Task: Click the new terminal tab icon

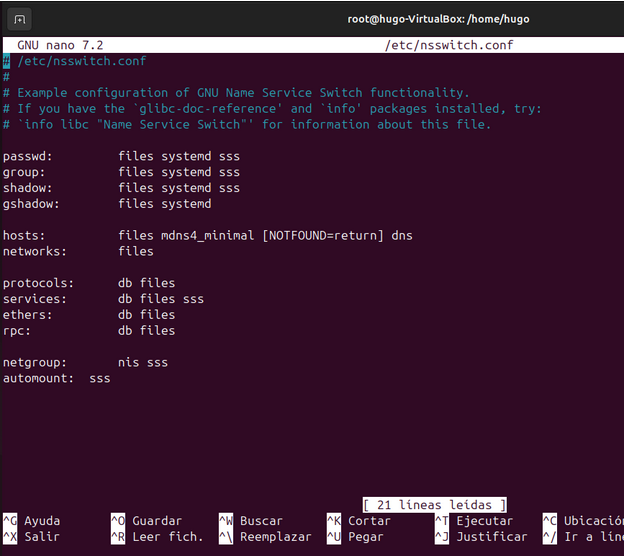Action: tap(21, 19)
